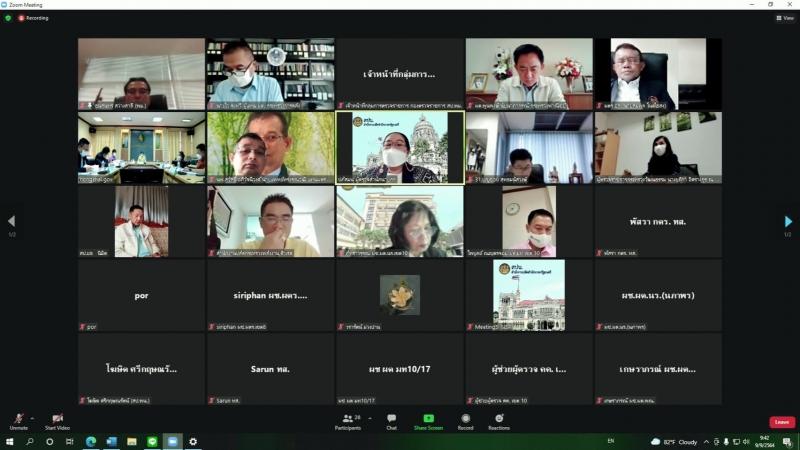The width and height of the screenshot is (800, 450).
Task: Select the conference room video tile
Action: click(x=141, y=147)
